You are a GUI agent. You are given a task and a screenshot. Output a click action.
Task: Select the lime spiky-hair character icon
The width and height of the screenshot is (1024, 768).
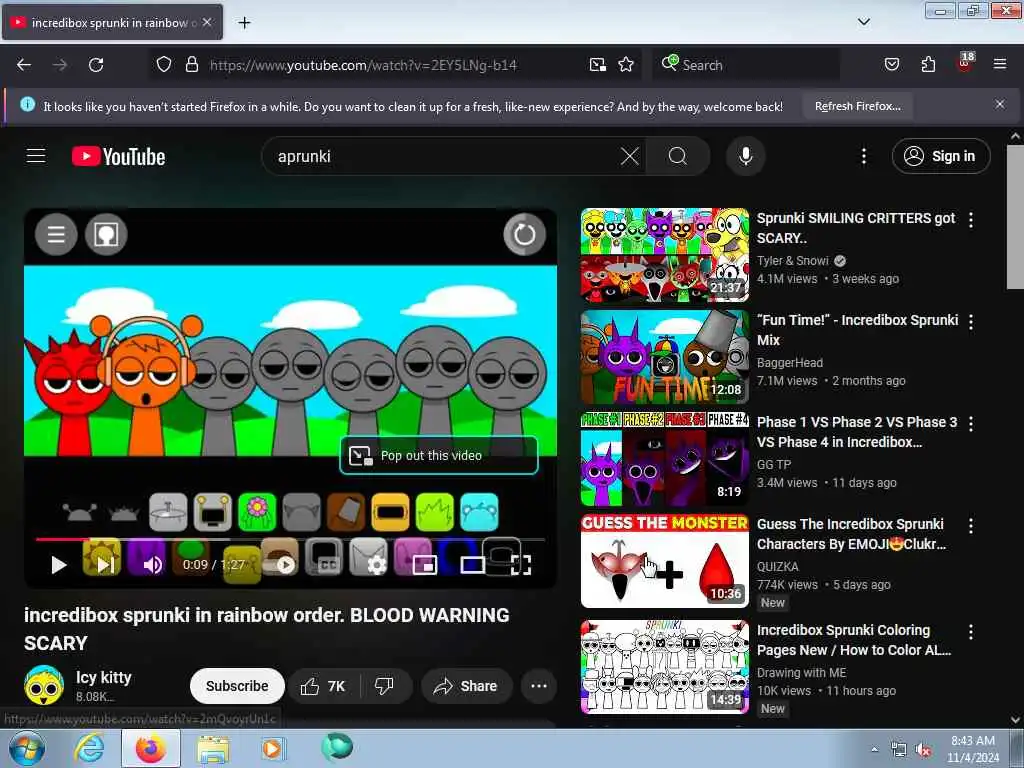coord(434,512)
